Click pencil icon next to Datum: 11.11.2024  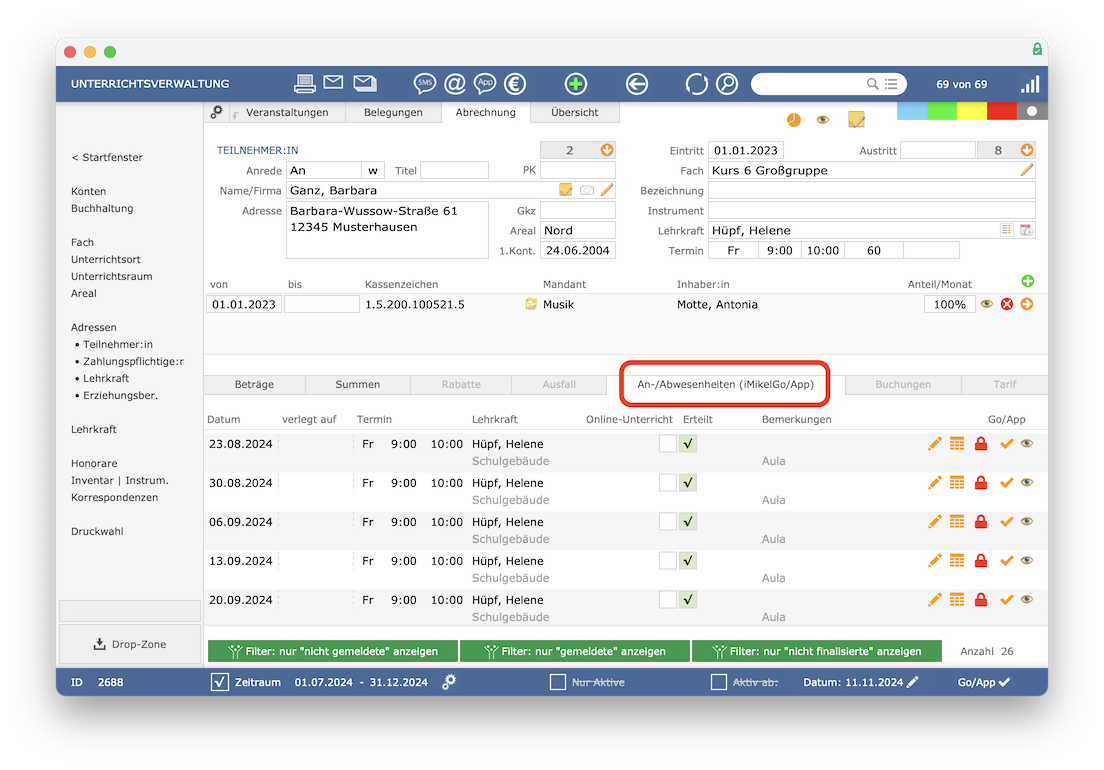[x=912, y=681]
